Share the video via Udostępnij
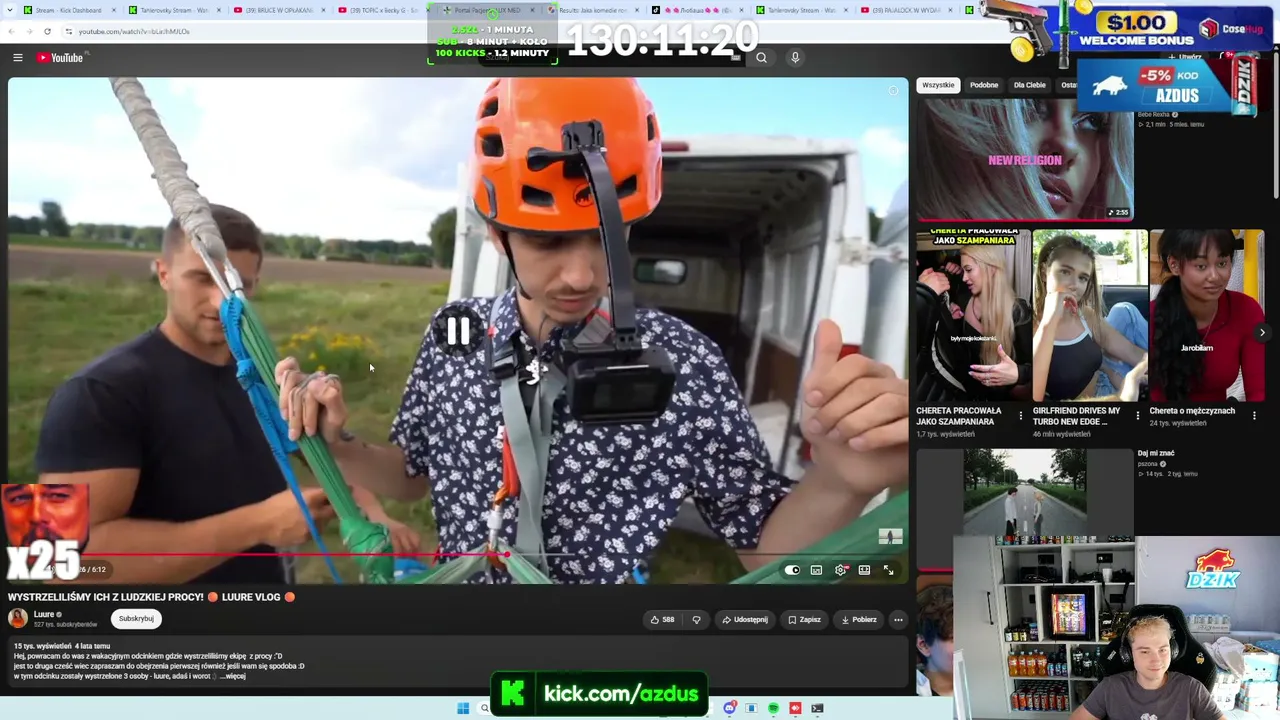Image resolution: width=1280 pixels, height=720 pixels. tap(745, 620)
